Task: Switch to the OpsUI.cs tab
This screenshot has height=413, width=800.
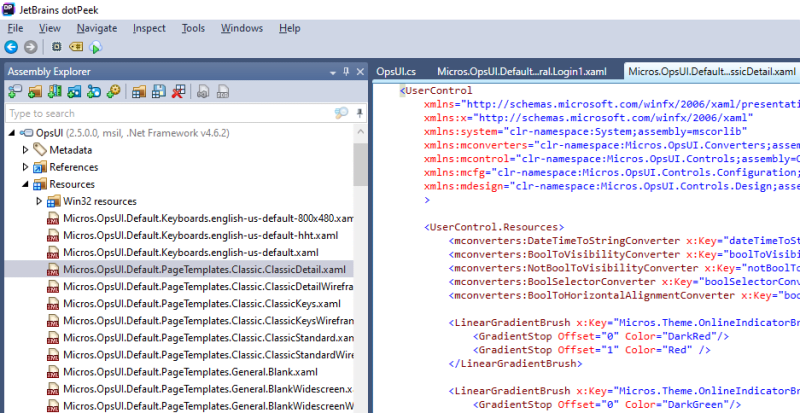Action: [x=396, y=71]
